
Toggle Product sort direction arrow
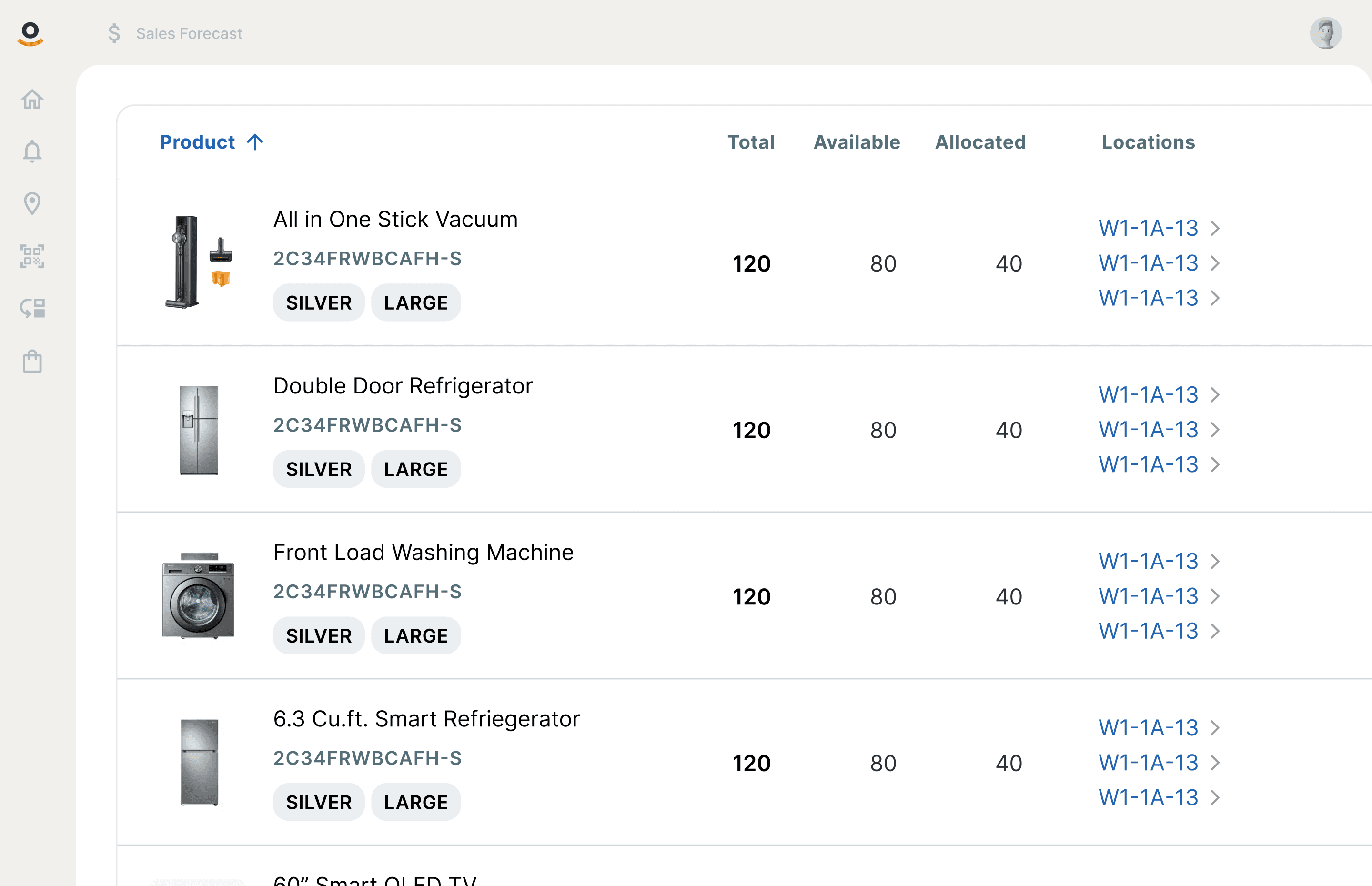255,142
